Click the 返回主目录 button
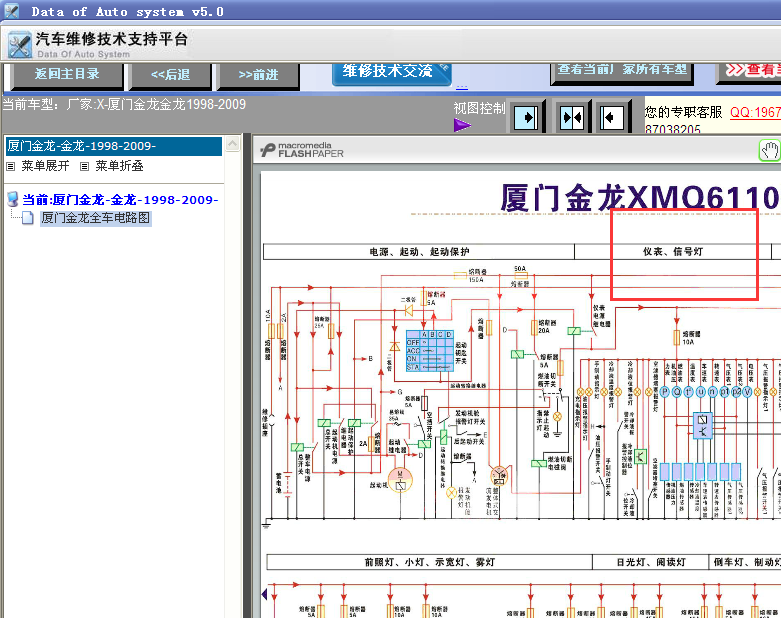 pos(67,74)
